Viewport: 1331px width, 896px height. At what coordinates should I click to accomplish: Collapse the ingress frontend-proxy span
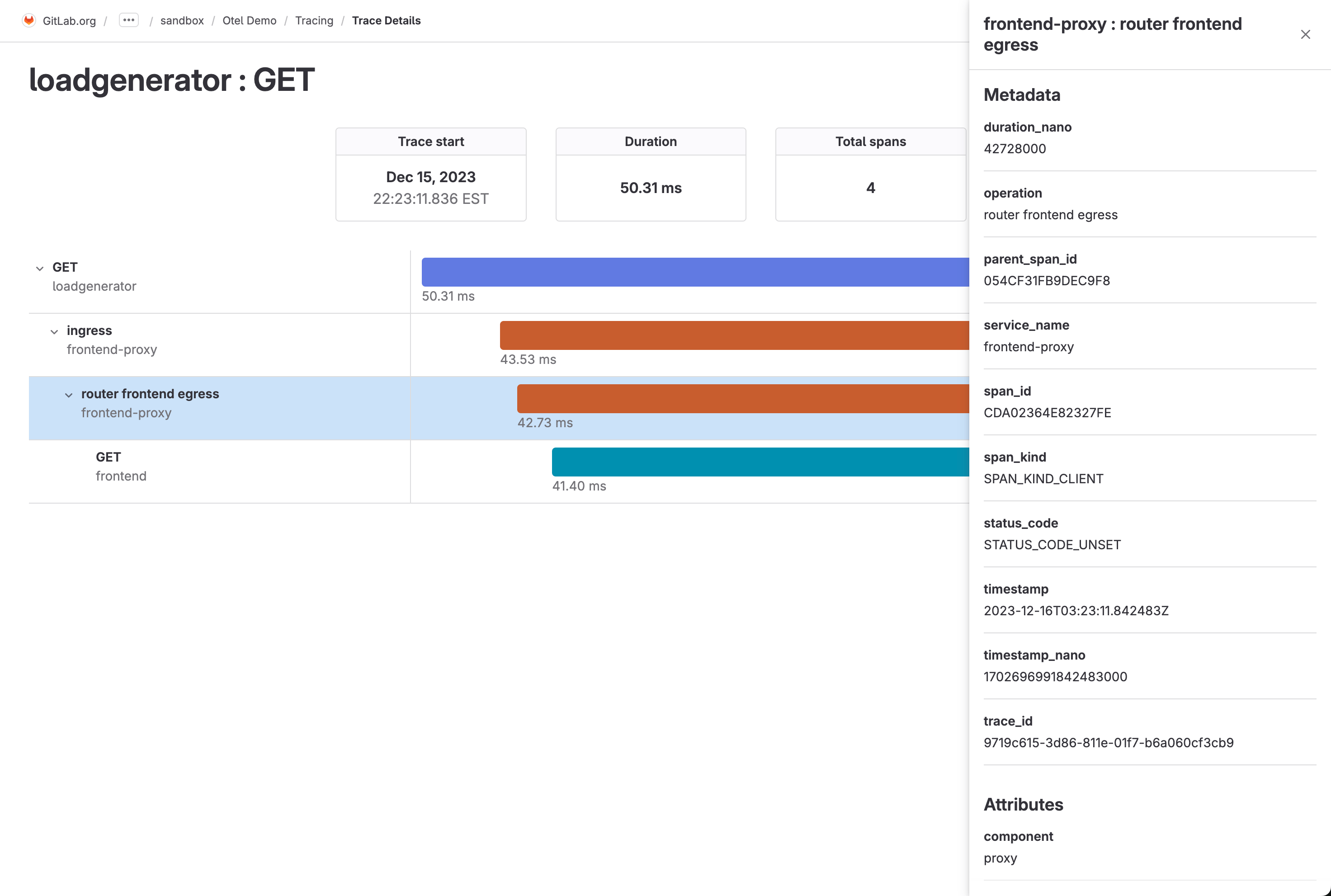54,331
